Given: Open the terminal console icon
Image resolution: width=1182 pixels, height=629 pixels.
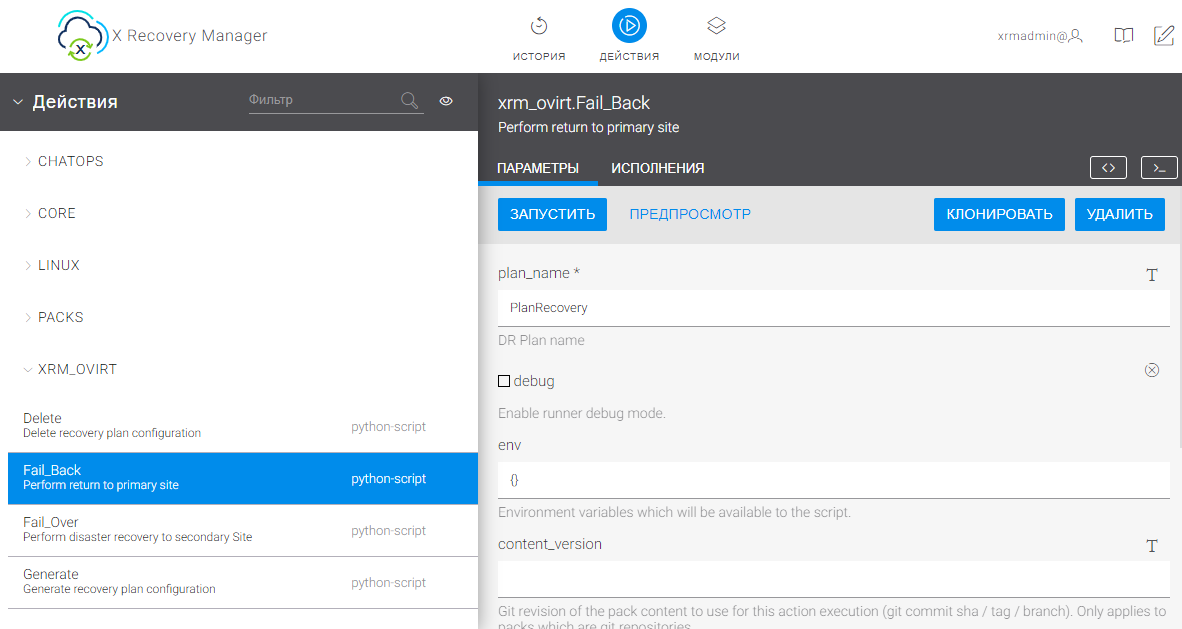Looking at the screenshot, I should tap(1159, 168).
